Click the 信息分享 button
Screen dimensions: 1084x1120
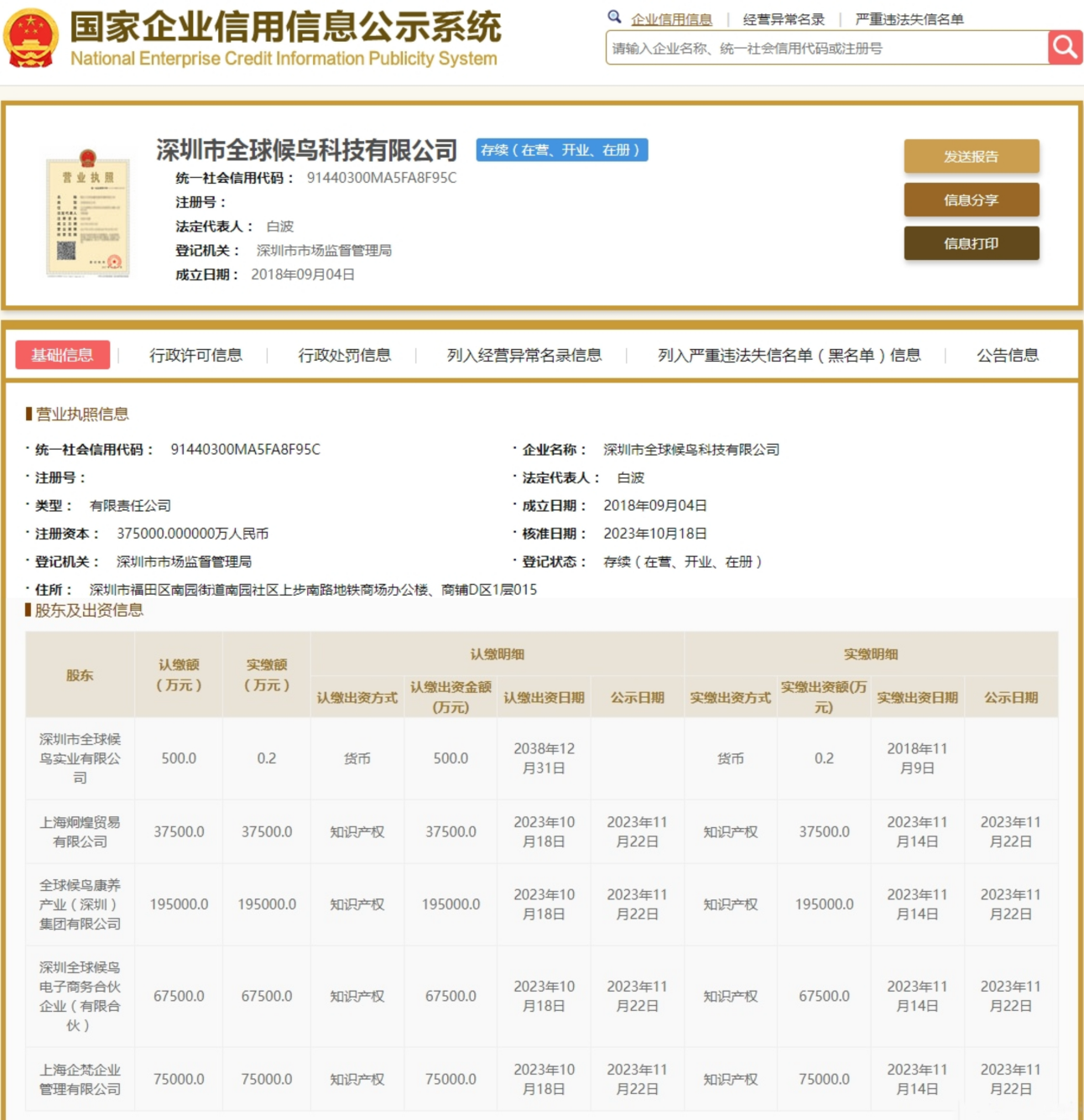pyautogui.click(x=972, y=200)
